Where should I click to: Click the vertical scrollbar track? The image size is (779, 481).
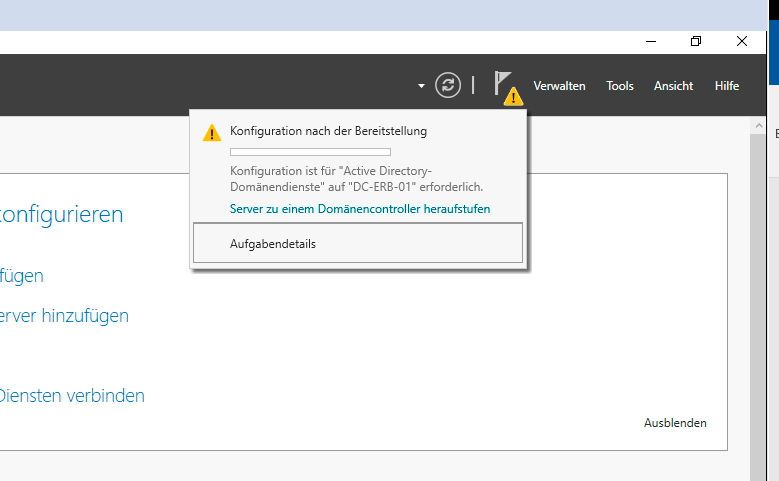tap(758, 307)
